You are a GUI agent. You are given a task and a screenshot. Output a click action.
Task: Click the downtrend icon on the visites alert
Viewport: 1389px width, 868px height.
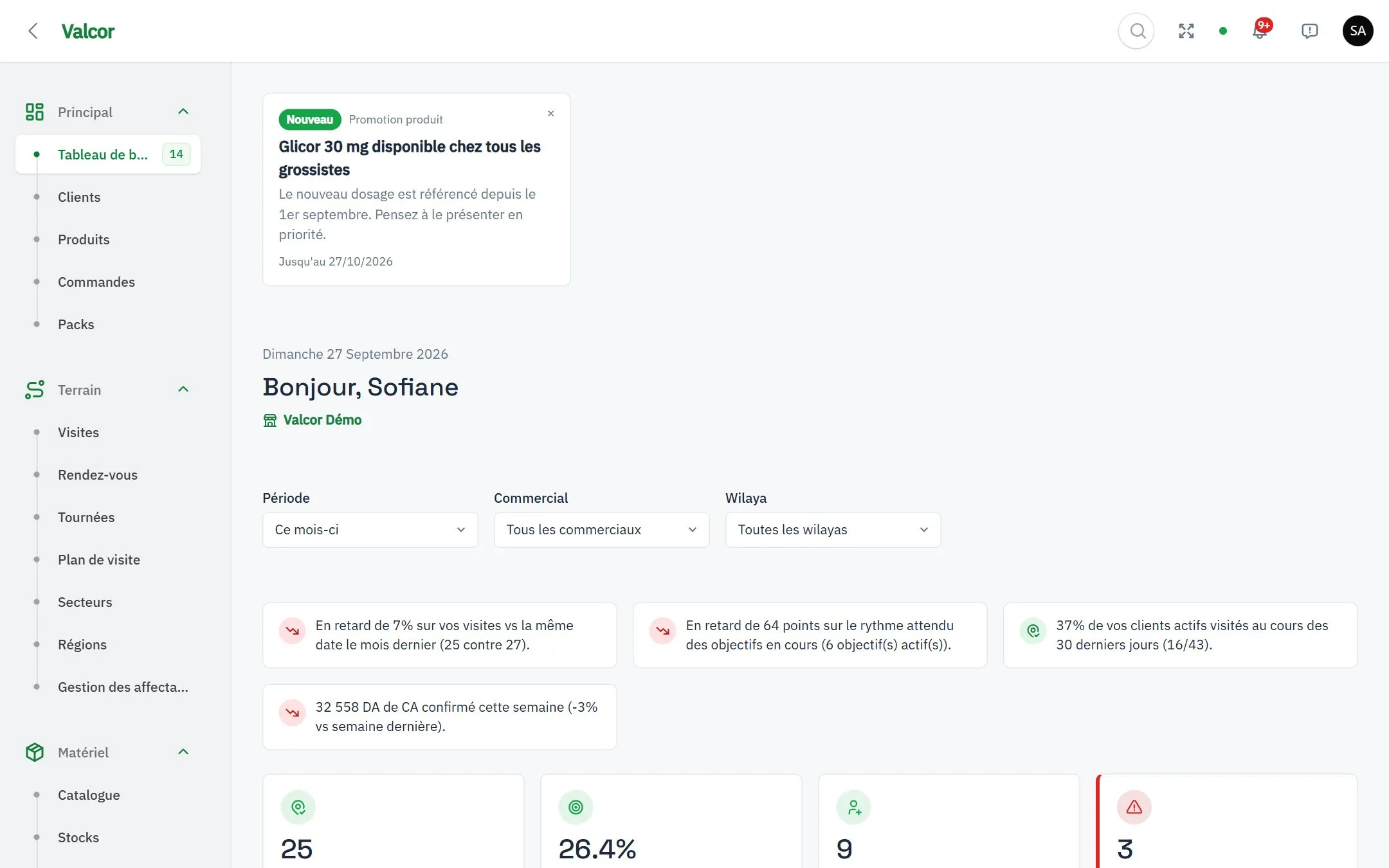(x=293, y=631)
